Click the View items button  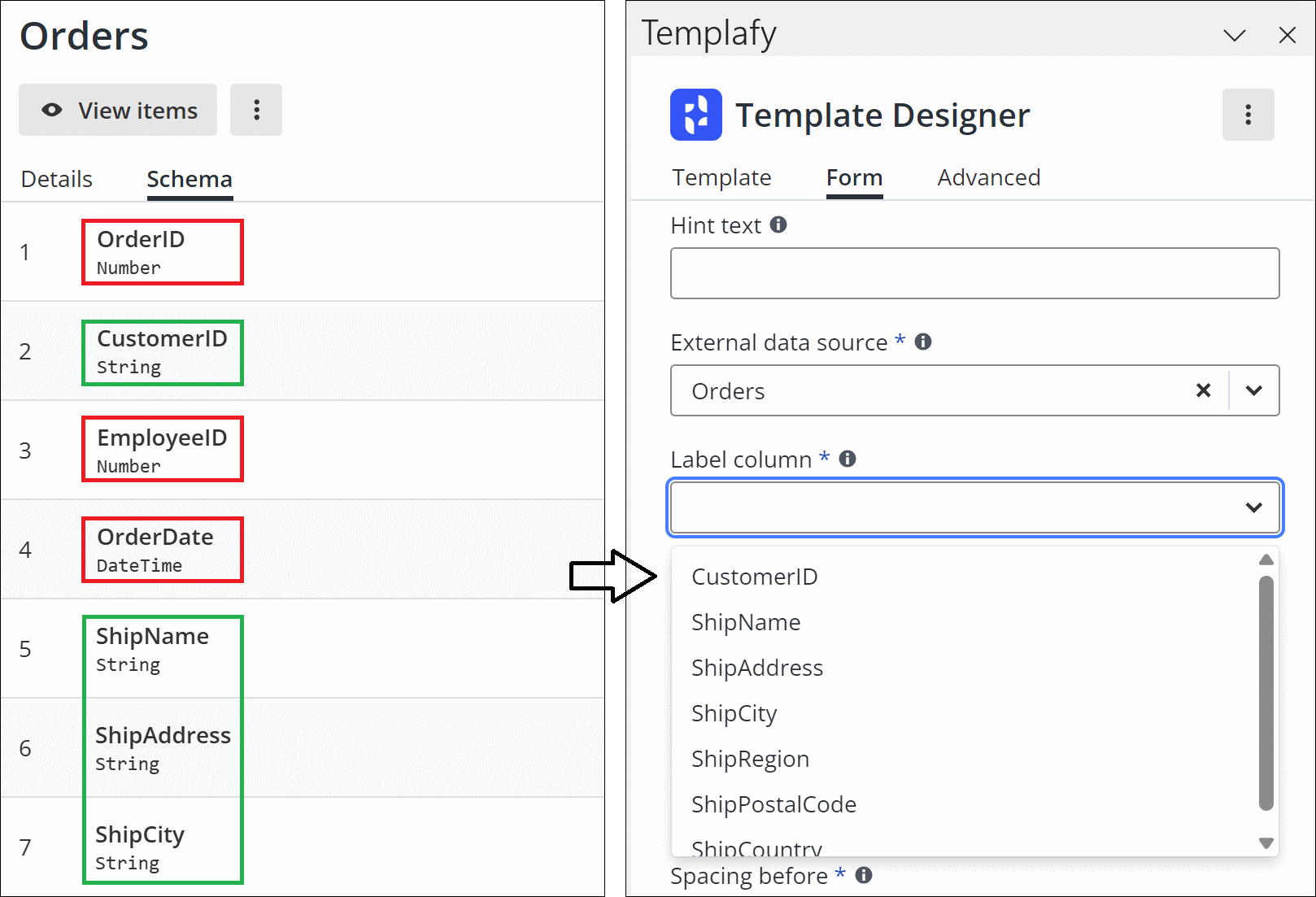(118, 110)
